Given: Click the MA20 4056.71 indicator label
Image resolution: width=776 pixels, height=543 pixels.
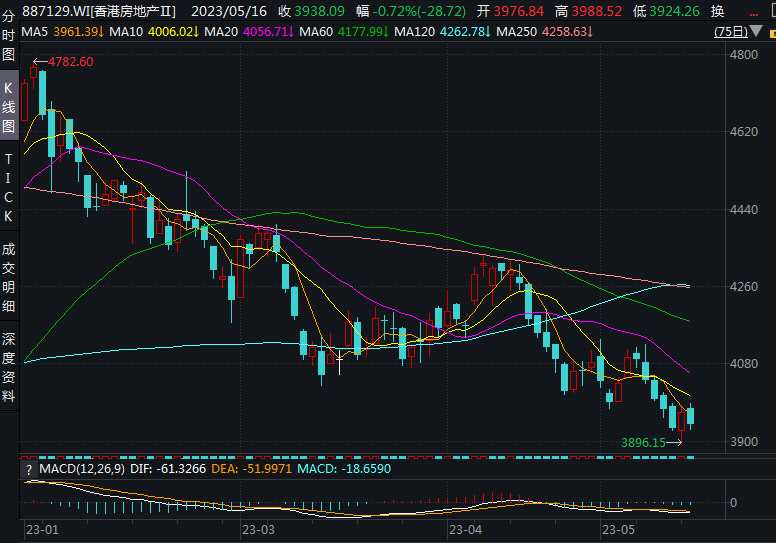Looking at the screenshot, I should [x=248, y=32].
